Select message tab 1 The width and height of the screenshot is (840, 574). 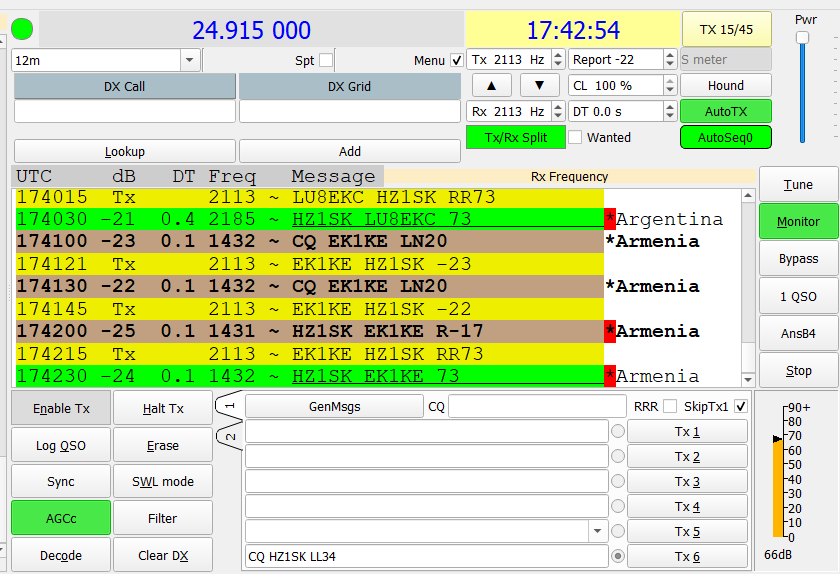(229, 406)
